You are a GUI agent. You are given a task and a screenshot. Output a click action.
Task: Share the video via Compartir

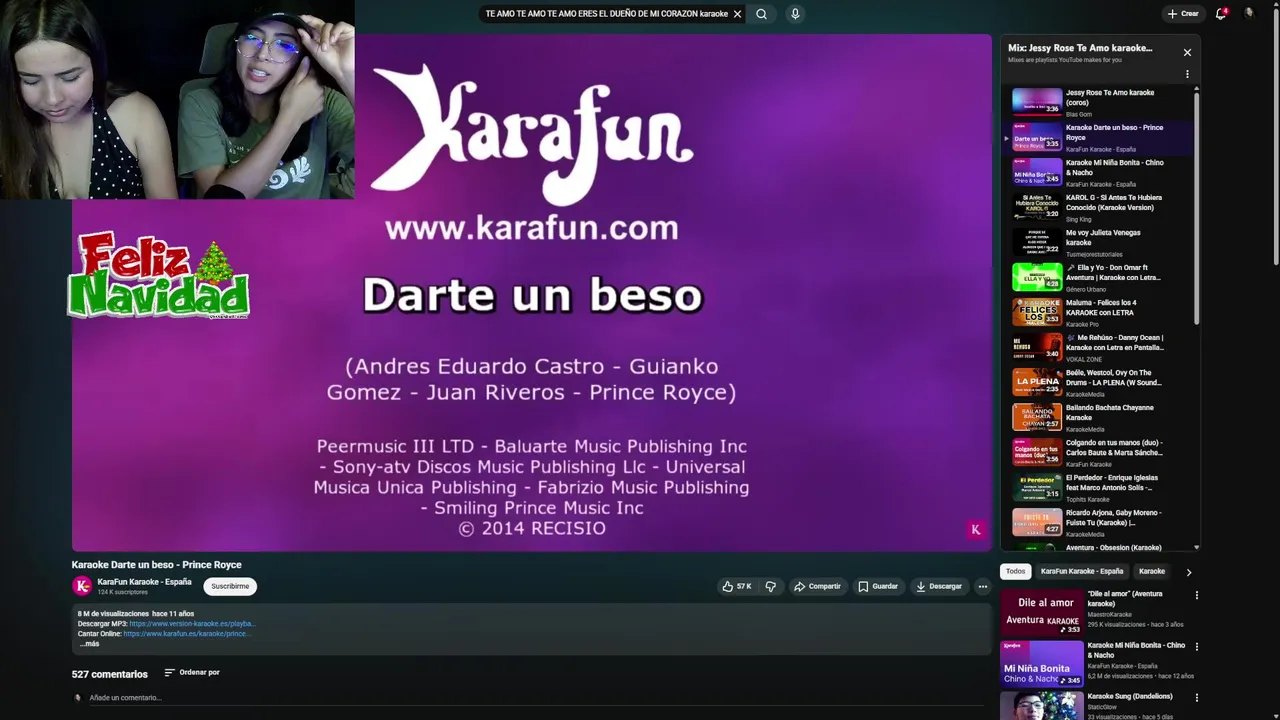(x=817, y=586)
